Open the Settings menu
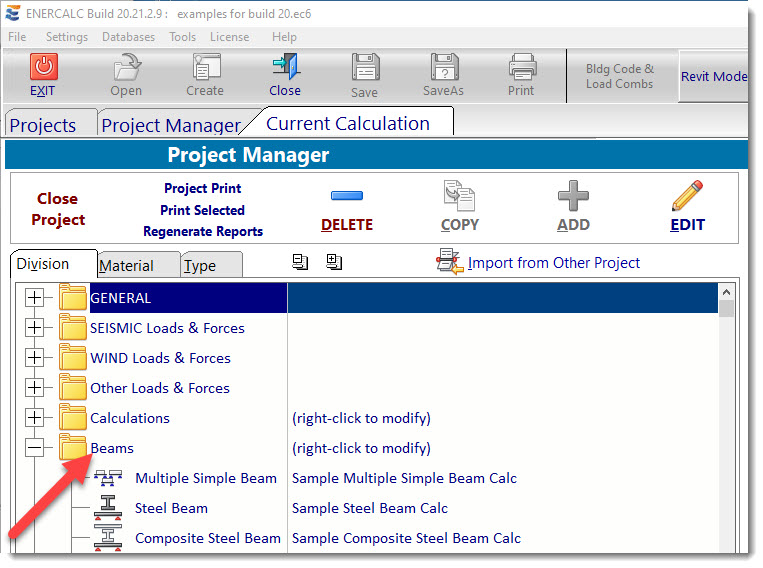Screen dimensions: 763x568 (66, 37)
